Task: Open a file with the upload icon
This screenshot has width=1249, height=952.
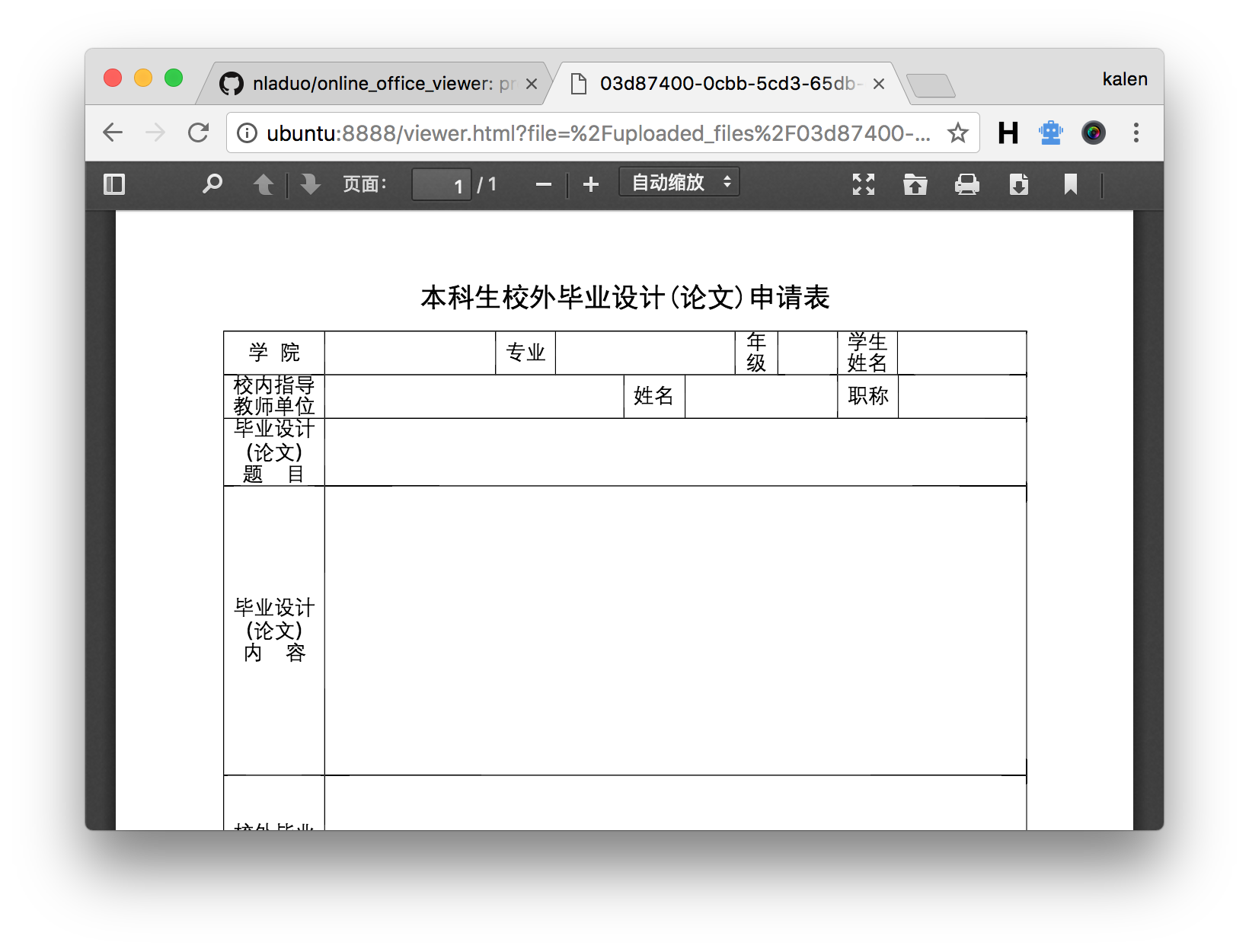Action: click(x=915, y=184)
